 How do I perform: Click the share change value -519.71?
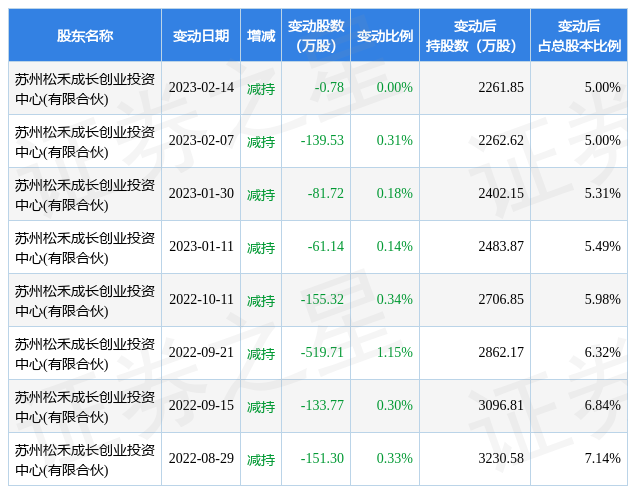[x=322, y=352]
